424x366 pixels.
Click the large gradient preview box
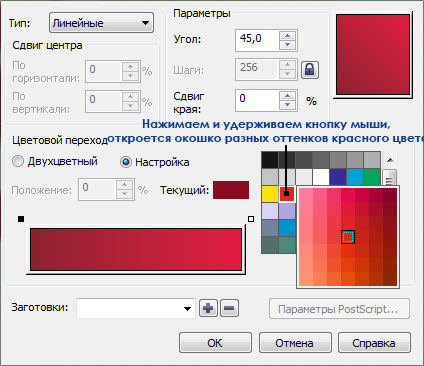[x=373, y=54]
